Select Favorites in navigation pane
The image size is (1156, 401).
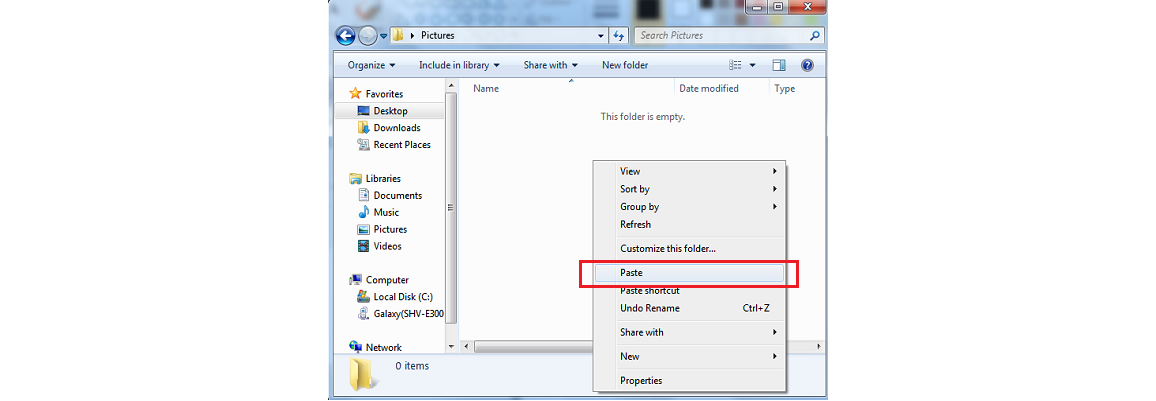point(384,94)
